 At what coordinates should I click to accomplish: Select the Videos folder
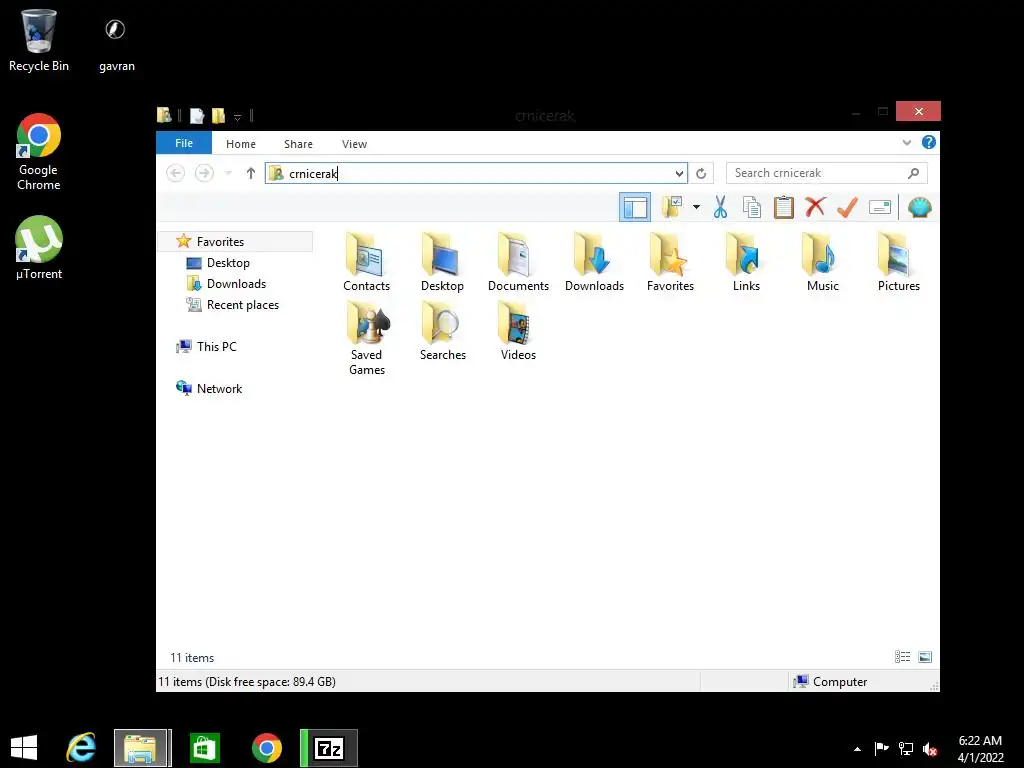(x=519, y=331)
